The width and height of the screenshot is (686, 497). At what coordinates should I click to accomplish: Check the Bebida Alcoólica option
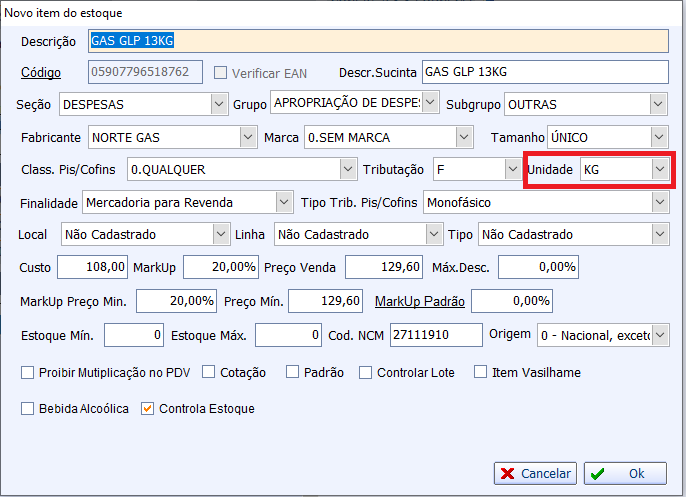pyautogui.click(x=27, y=408)
